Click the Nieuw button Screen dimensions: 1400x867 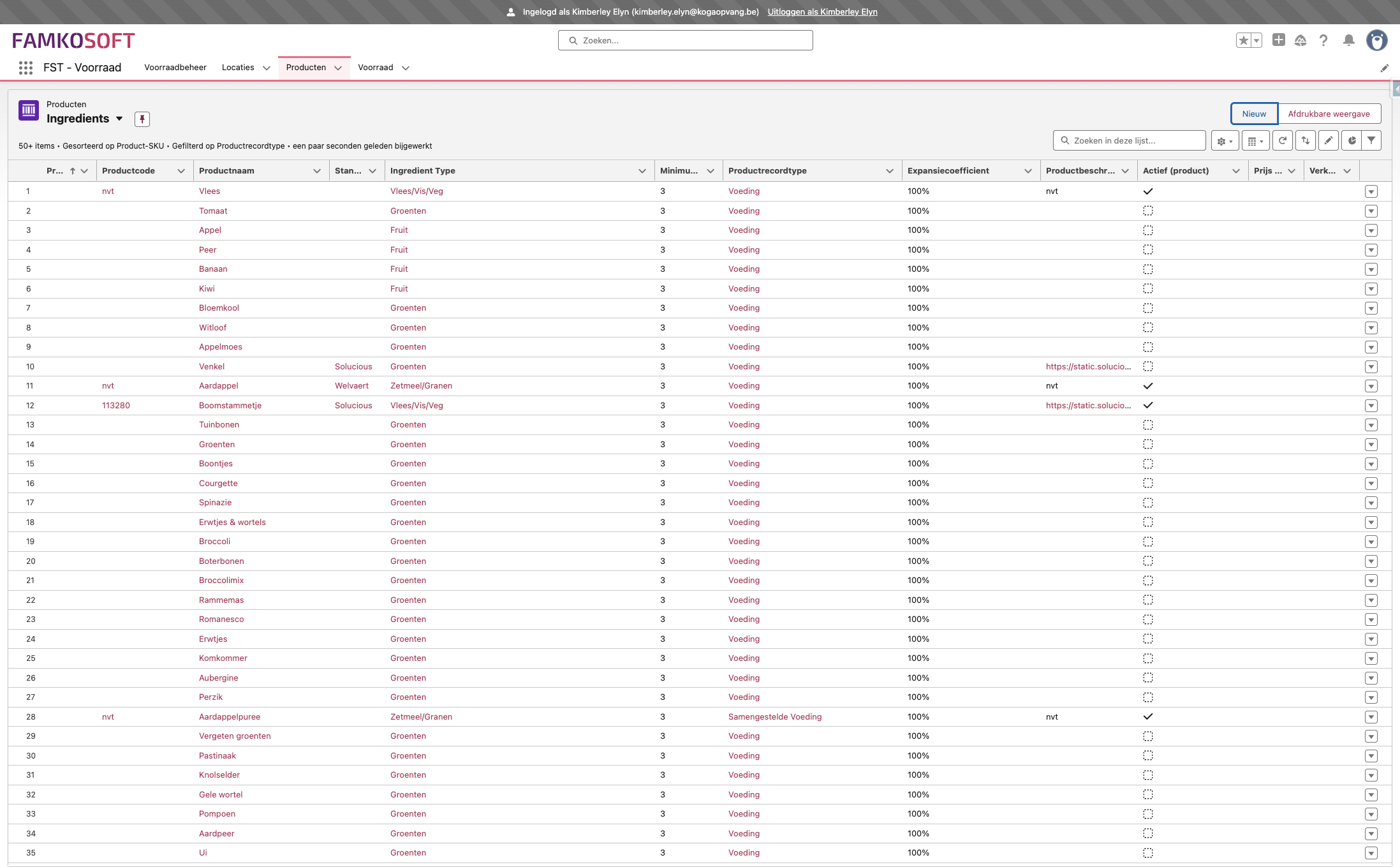pyautogui.click(x=1253, y=114)
